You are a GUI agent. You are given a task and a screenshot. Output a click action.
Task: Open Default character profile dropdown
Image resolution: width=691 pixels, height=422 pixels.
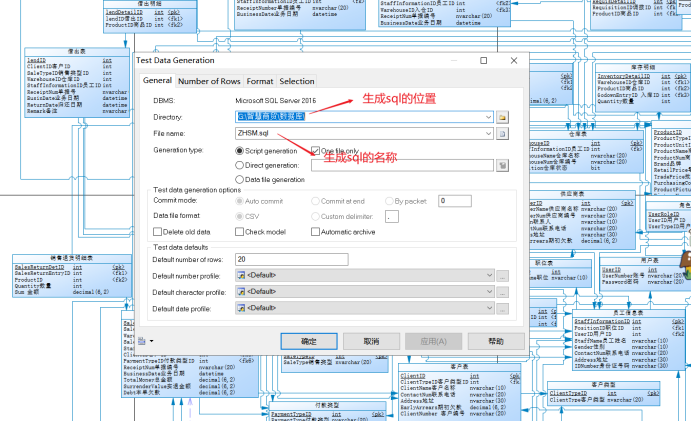point(364,292)
